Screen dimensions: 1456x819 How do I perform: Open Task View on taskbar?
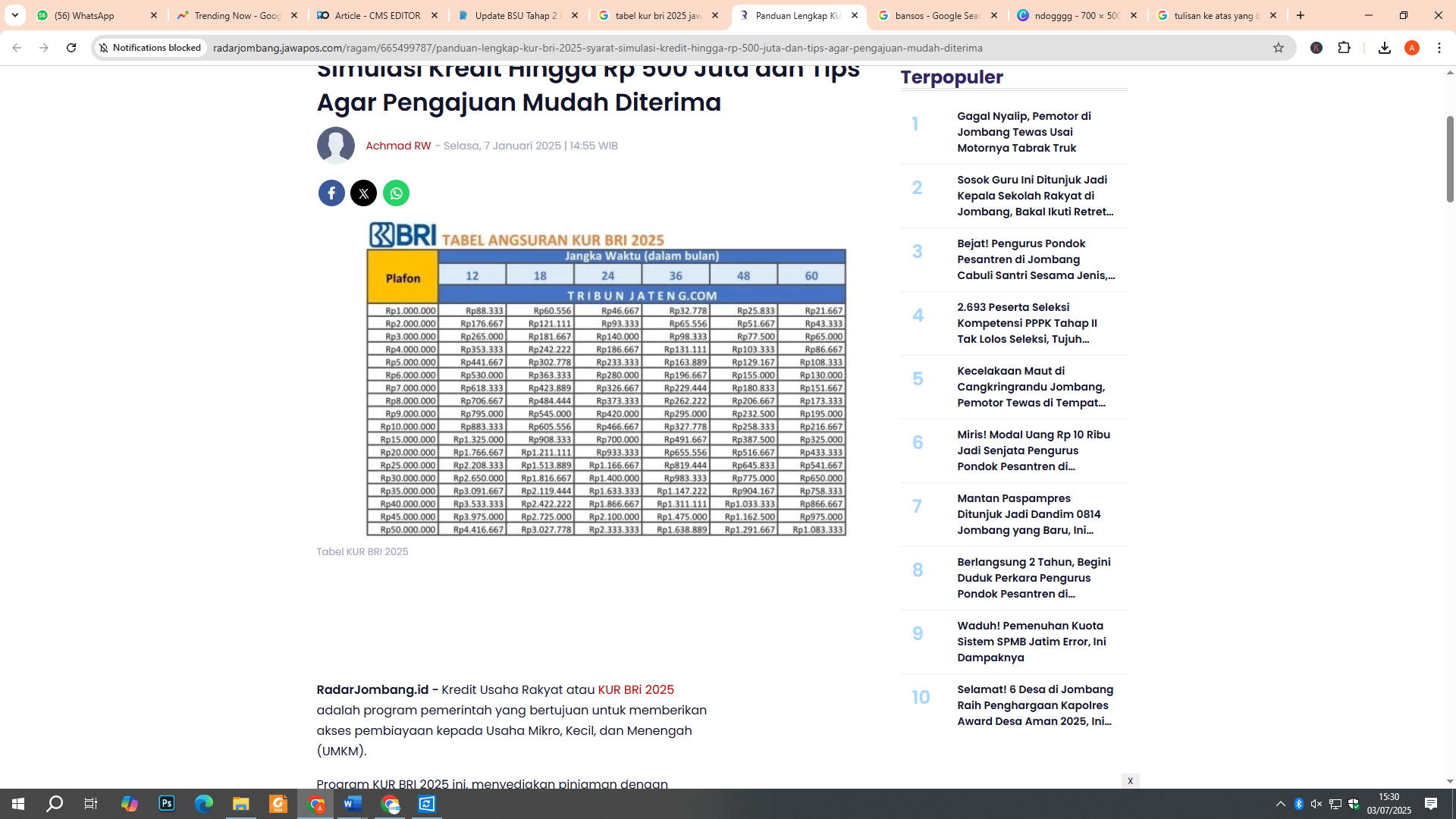91,804
